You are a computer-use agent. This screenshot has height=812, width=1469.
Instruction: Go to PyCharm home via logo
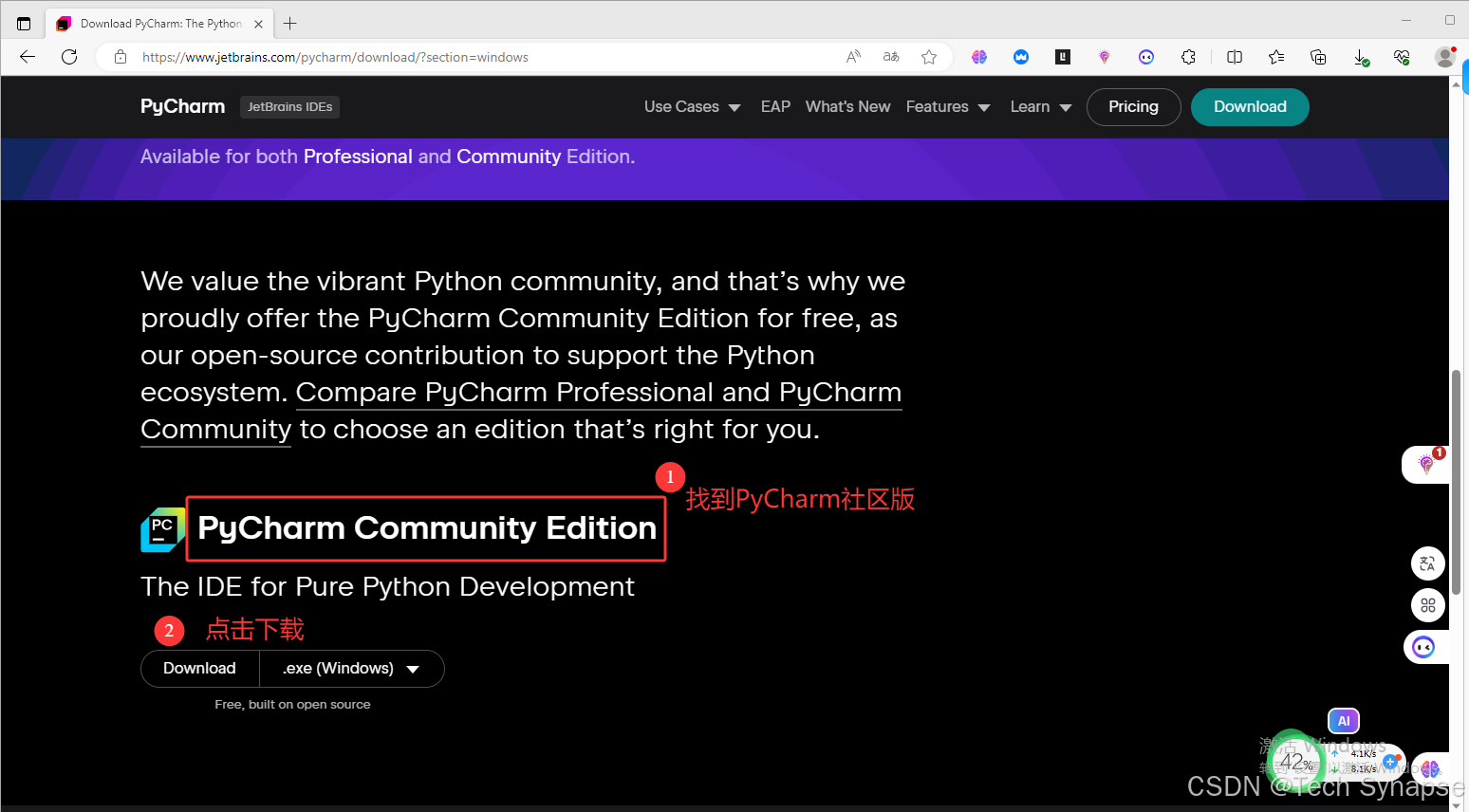(182, 106)
